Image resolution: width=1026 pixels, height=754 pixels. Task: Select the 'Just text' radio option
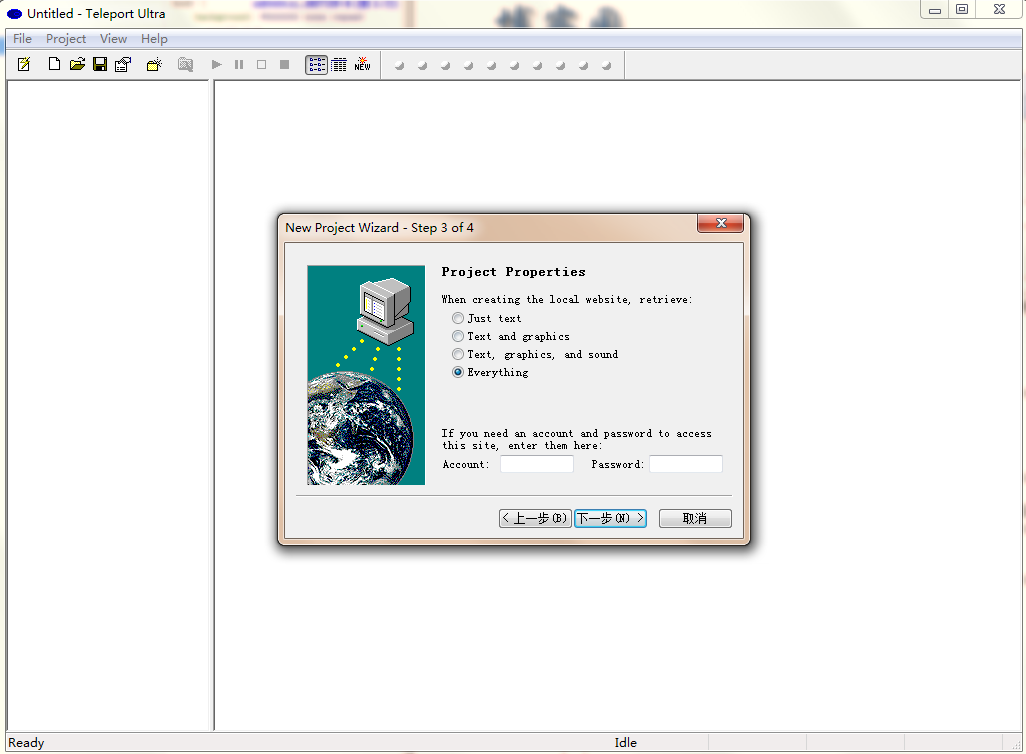pyautogui.click(x=458, y=318)
